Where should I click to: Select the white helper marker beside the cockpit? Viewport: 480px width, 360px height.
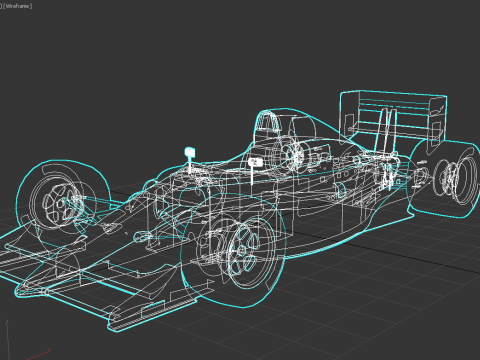255,162
